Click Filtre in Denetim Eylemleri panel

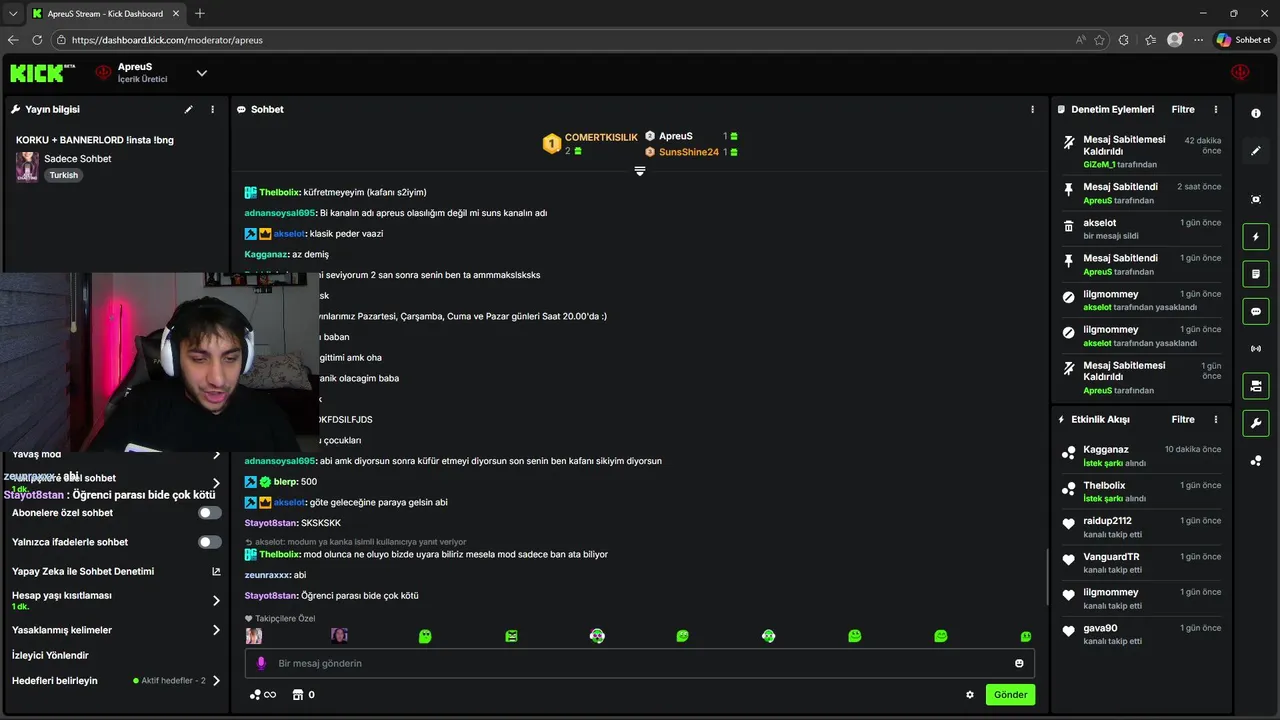[x=1183, y=109]
